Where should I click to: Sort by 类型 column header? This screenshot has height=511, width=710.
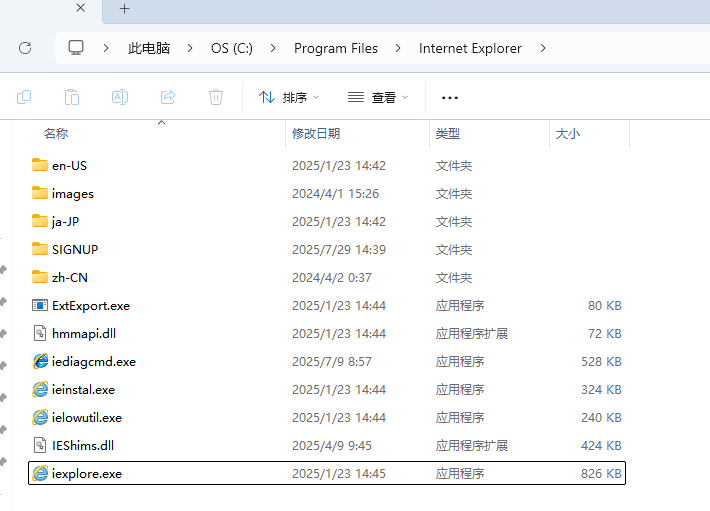(448, 134)
